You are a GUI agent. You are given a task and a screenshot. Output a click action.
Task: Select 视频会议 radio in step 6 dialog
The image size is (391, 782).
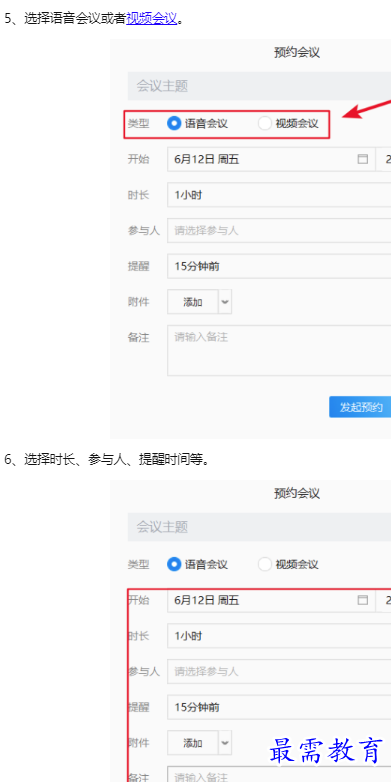(264, 565)
